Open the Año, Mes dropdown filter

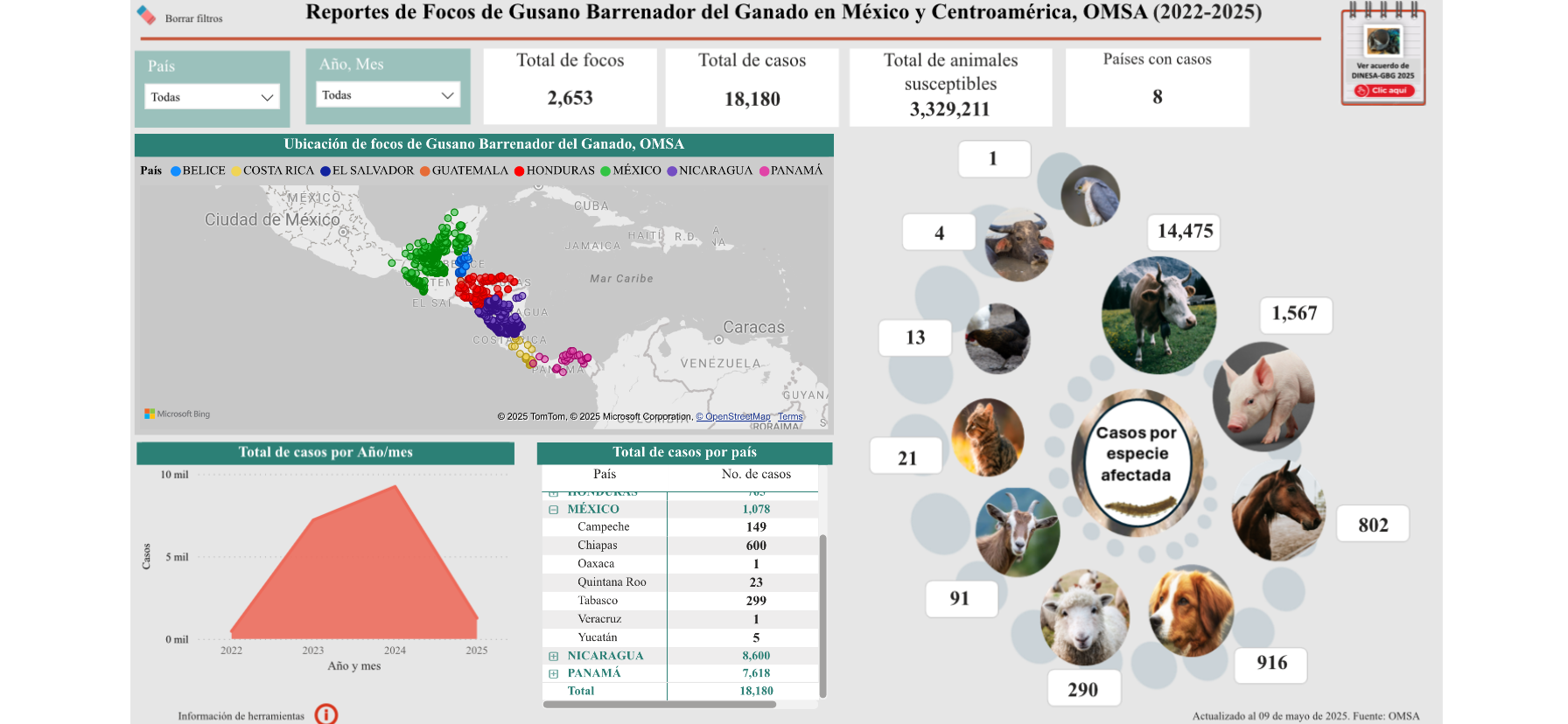[x=388, y=95]
